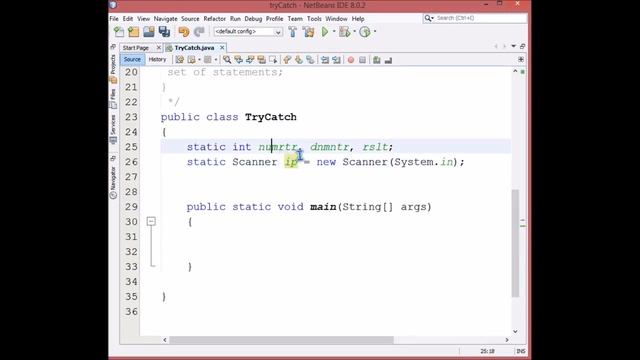Image resolution: width=640 pixels, height=360 pixels.
Task: Open the Source menu
Action: pyautogui.click(x=190, y=19)
